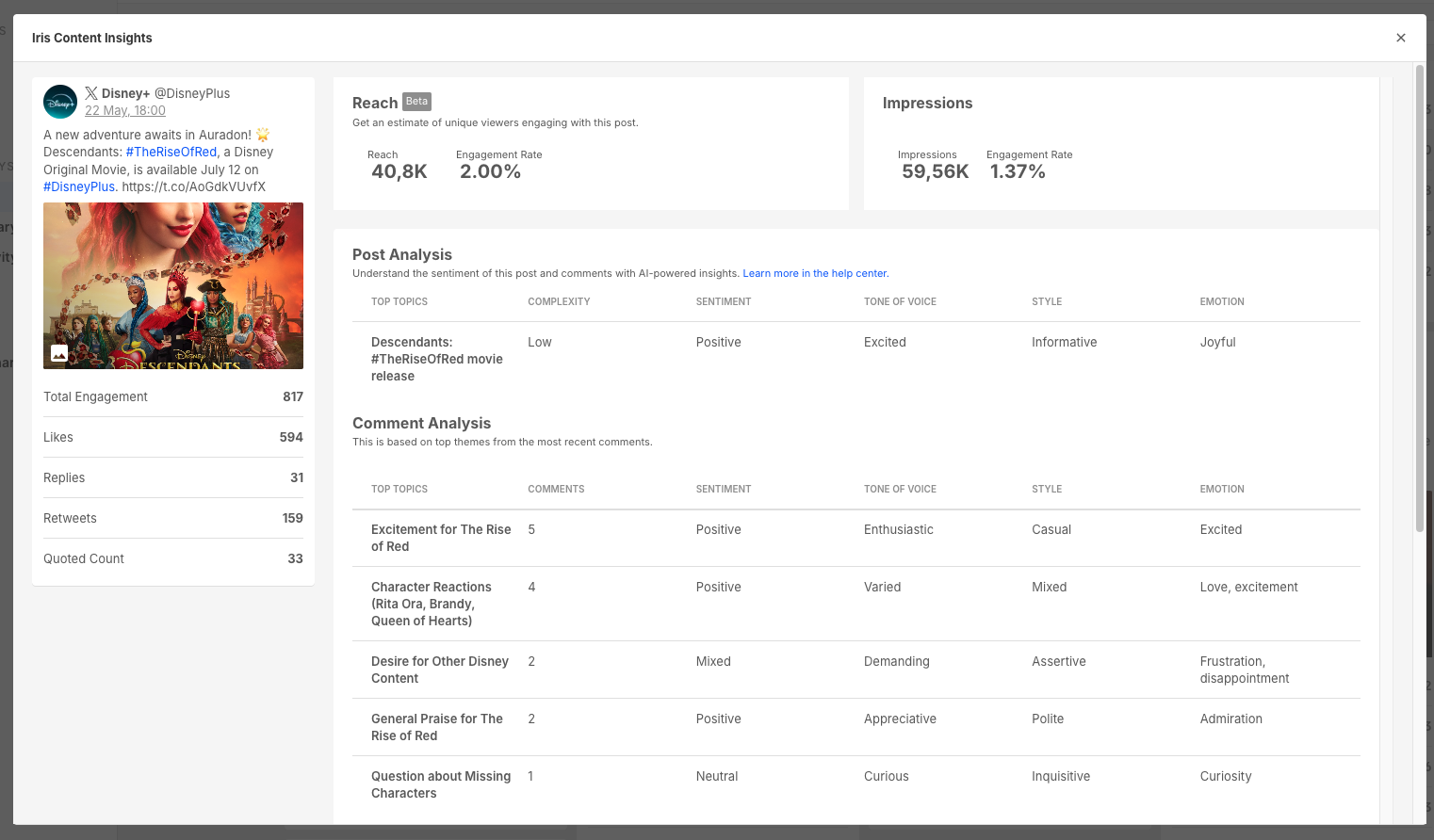Image resolution: width=1434 pixels, height=840 pixels.
Task: Click 'Character Reactions (Rita Ora, Brandy...)' topic
Action: pyautogui.click(x=432, y=604)
